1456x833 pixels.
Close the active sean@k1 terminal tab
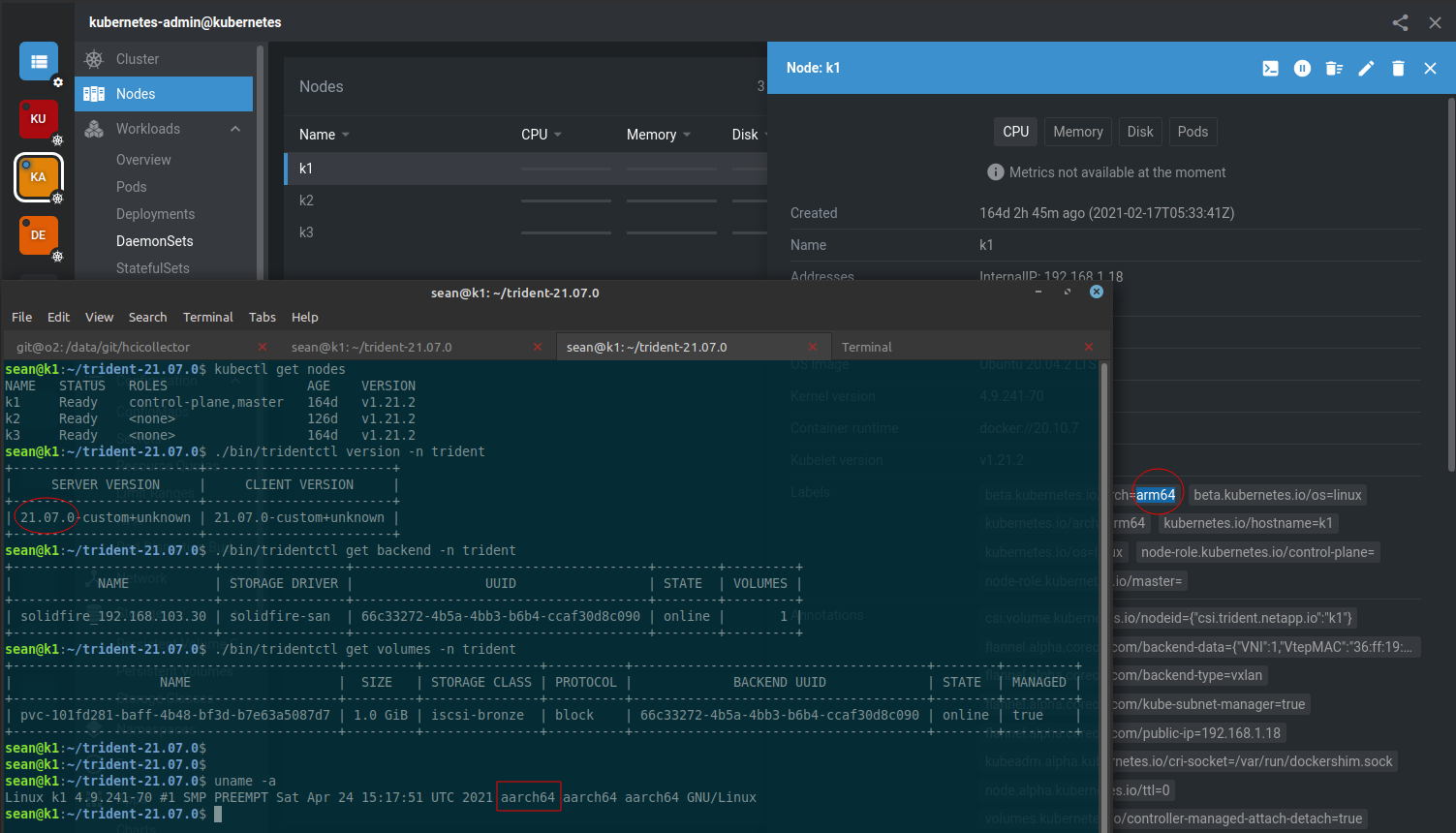point(814,347)
